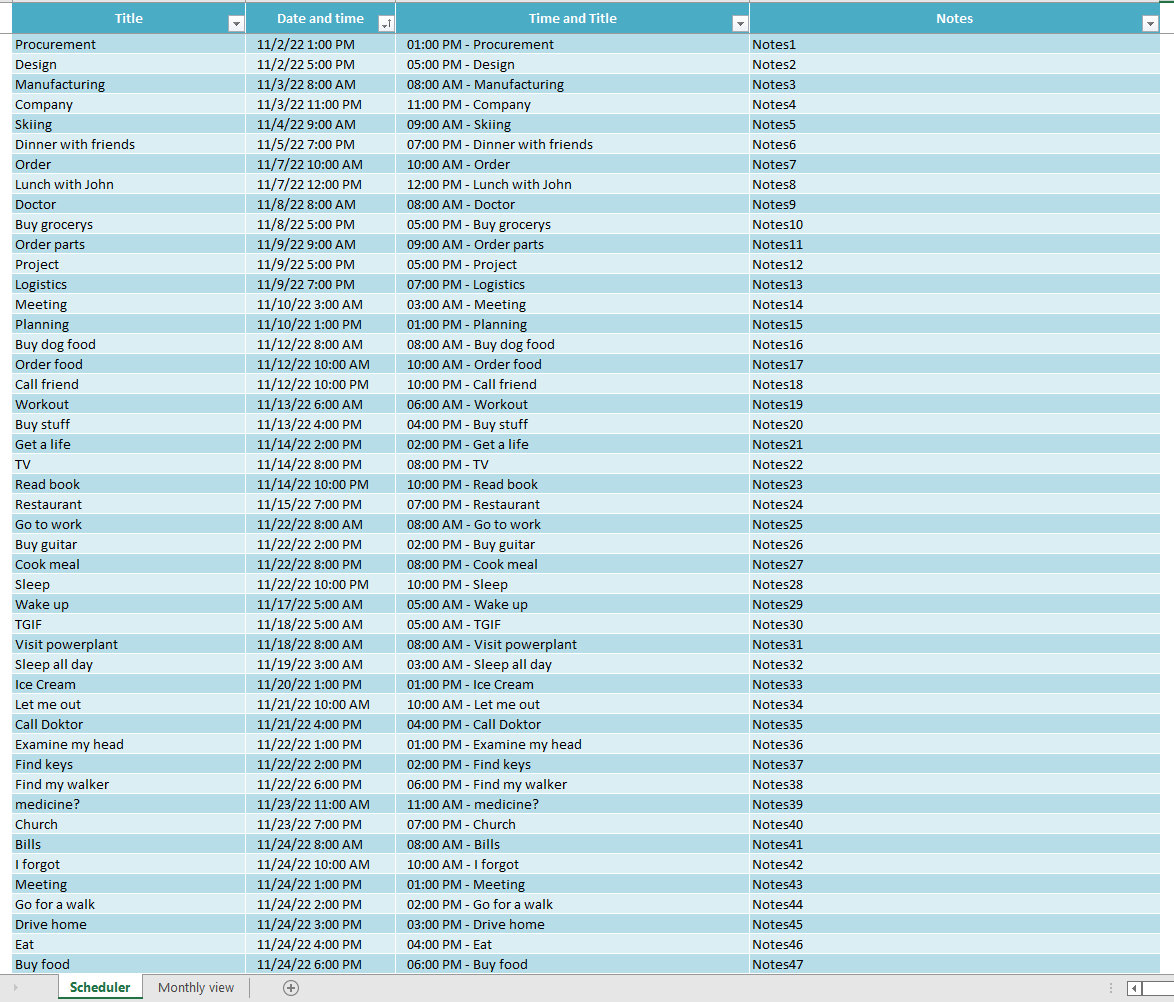Select the Procurement title cell
The height and width of the screenshot is (1002, 1174).
point(129,44)
